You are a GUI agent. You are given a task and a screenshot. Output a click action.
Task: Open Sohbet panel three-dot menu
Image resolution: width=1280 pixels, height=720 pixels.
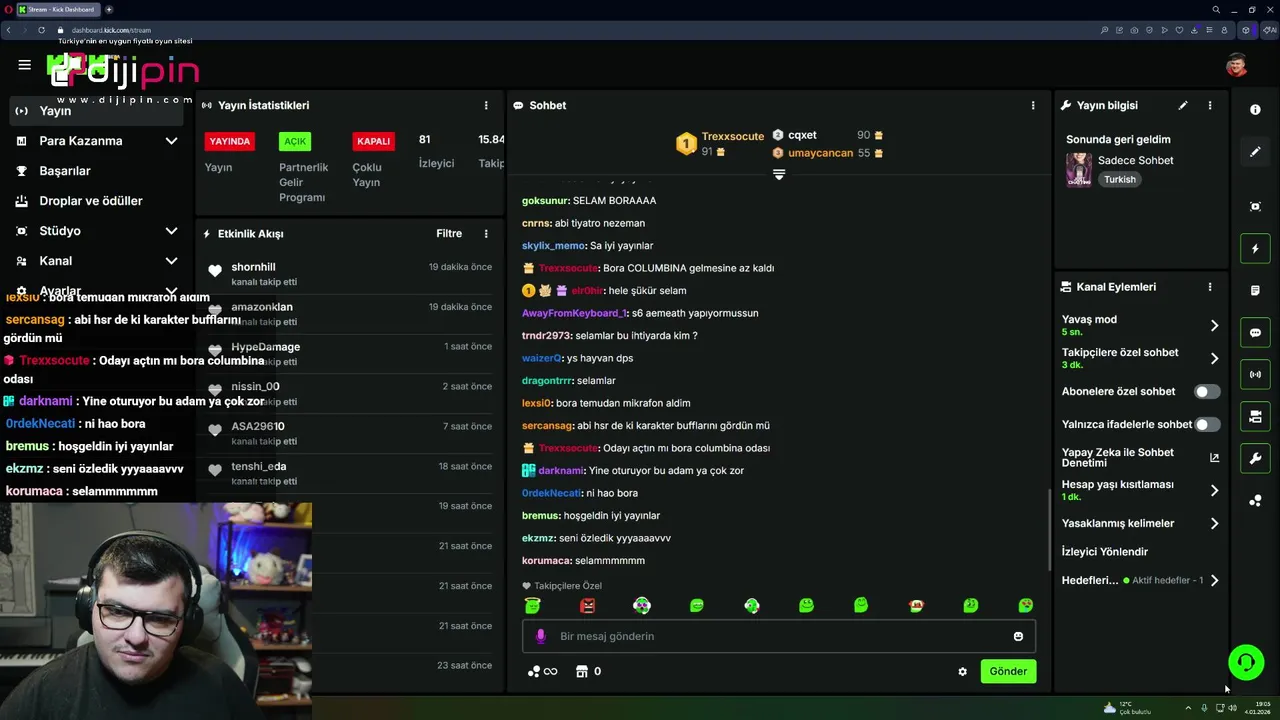[1033, 105]
